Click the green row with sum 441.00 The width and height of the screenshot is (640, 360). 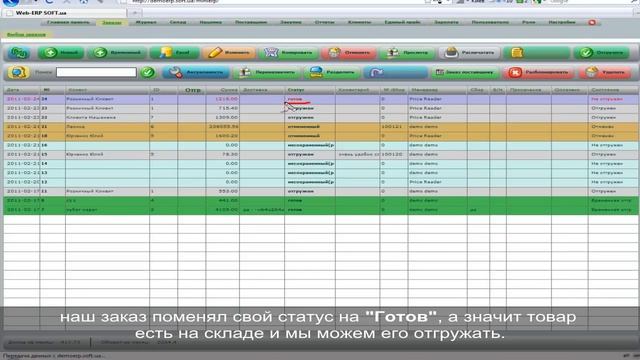[x=321, y=201]
